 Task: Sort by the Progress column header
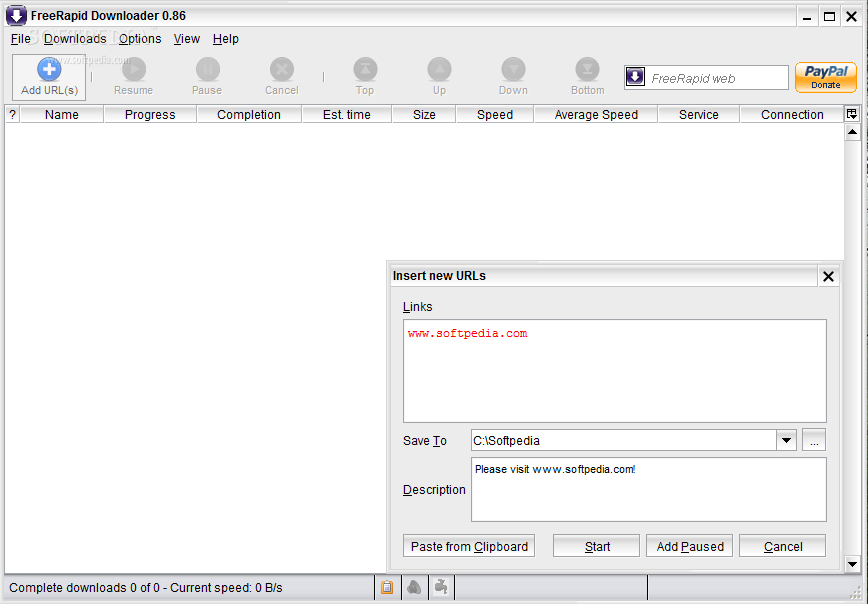pos(150,115)
